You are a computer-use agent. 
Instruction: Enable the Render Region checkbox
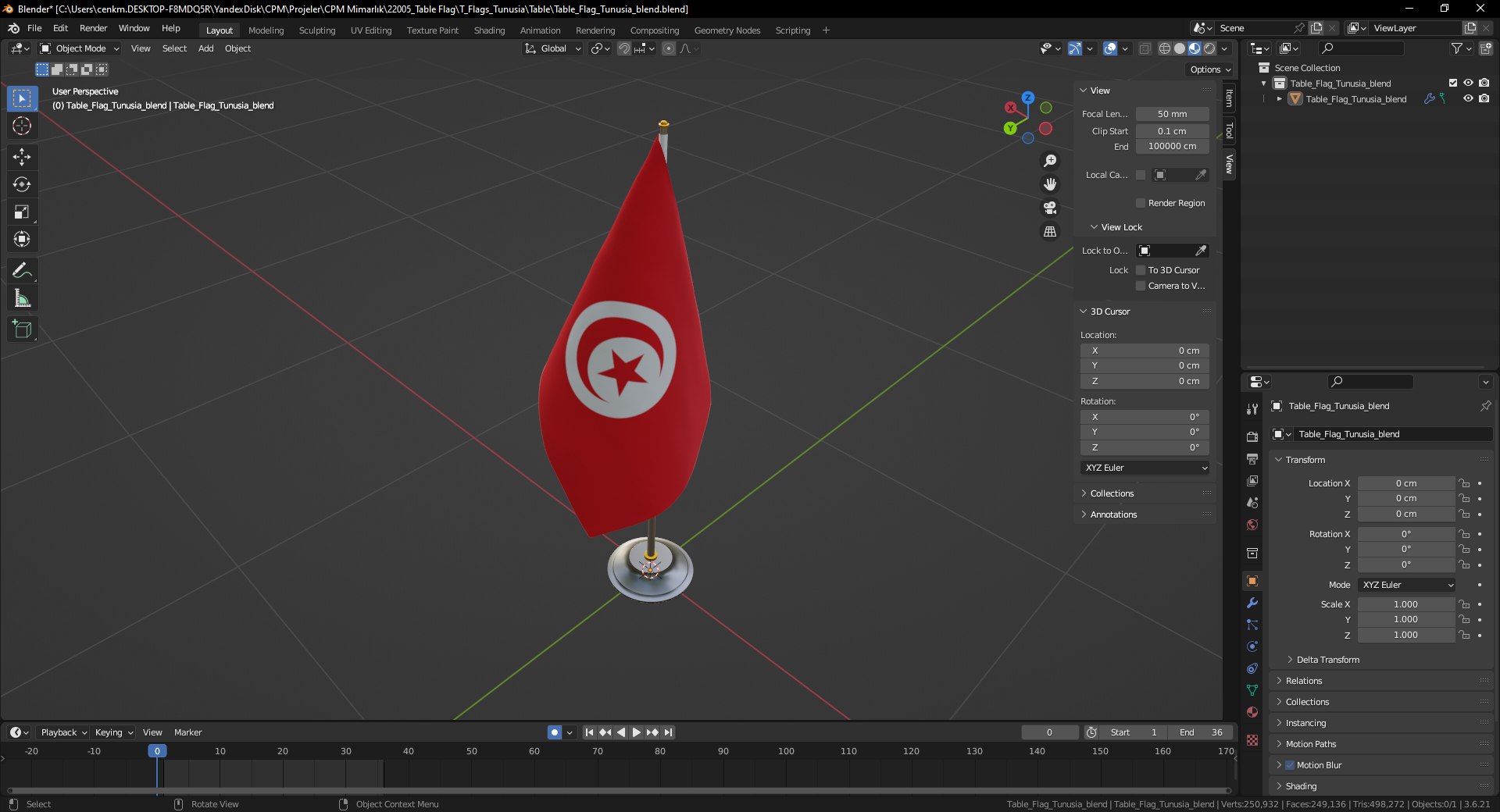1141,203
